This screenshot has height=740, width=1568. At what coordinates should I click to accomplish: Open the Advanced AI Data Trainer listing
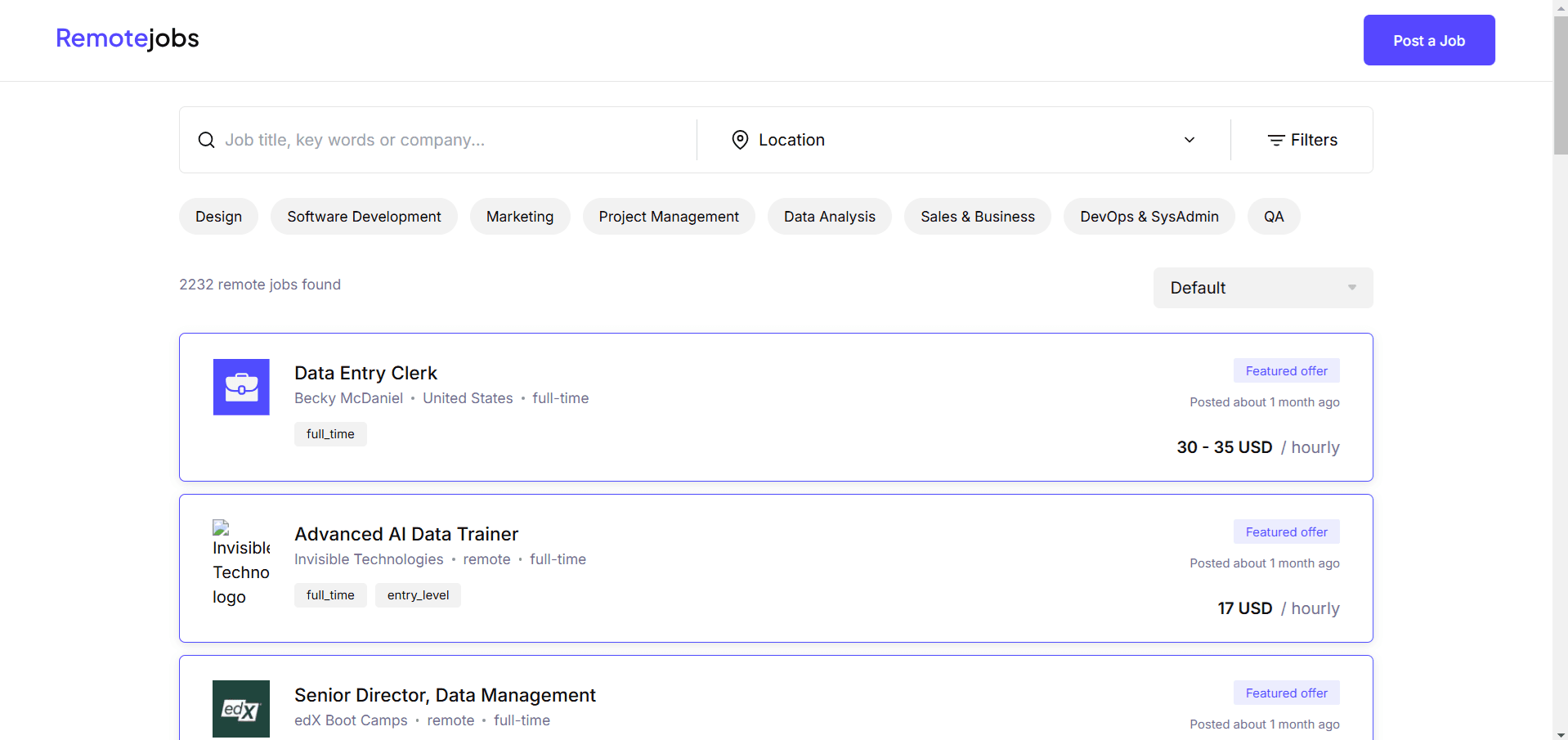pos(406,534)
